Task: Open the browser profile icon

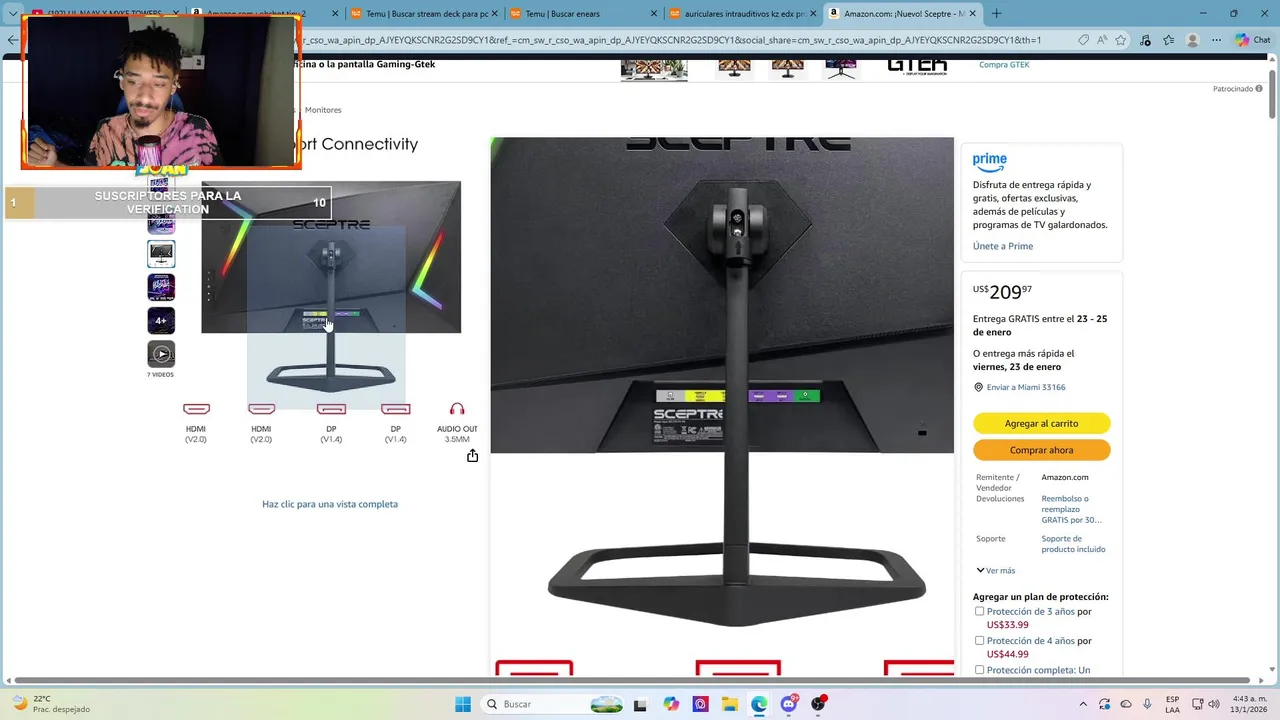Action: pos(1192,40)
